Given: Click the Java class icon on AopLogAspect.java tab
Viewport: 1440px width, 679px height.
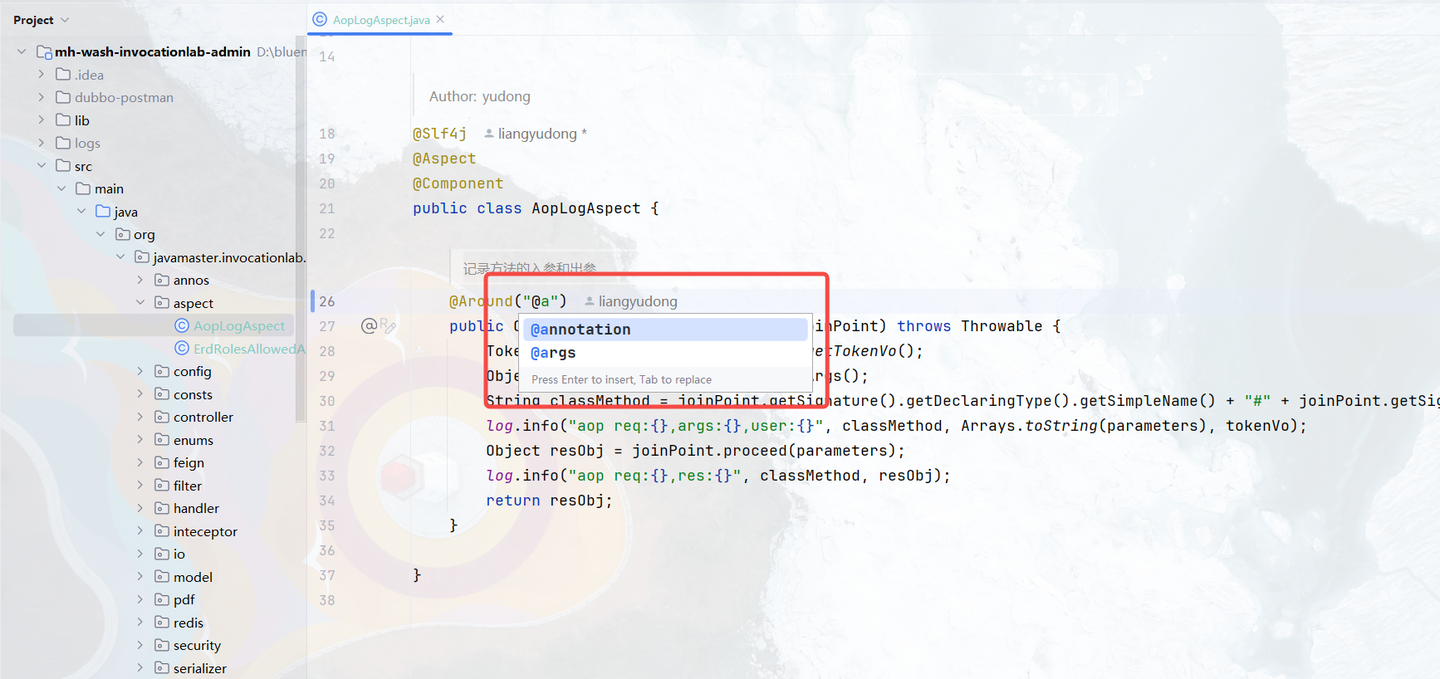Looking at the screenshot, I should click(320, 18).
